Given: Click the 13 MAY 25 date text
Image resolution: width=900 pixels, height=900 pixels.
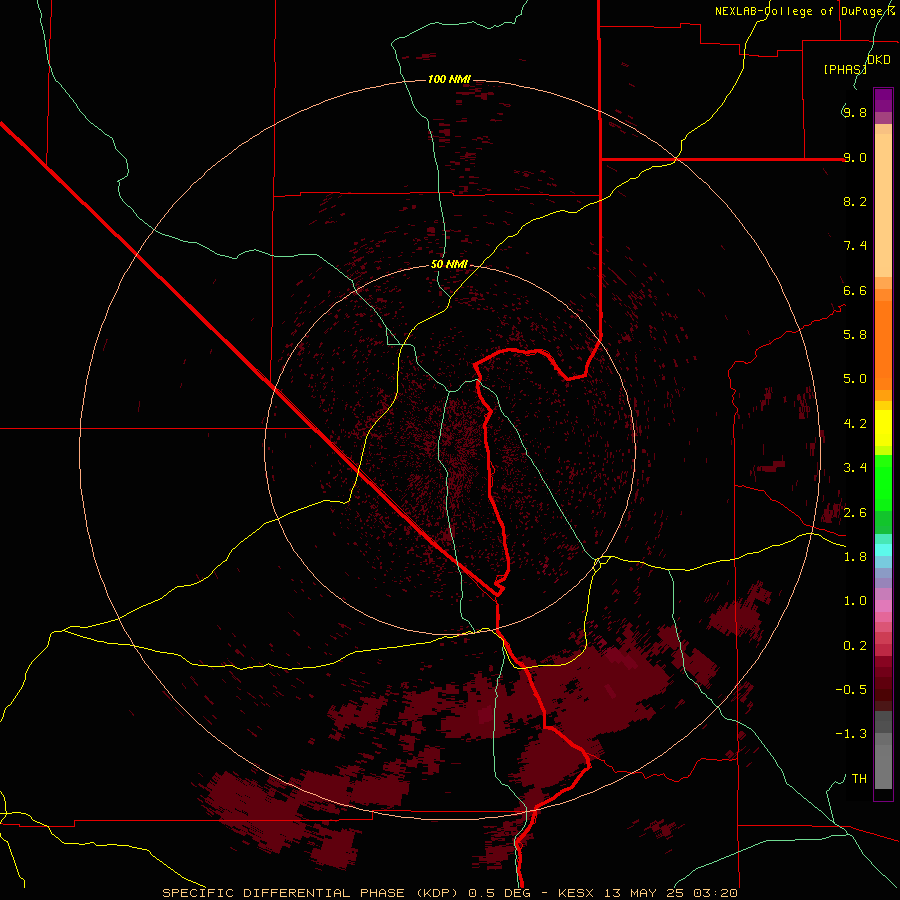Looking at the screenshot, I should pyautogui.click(x=643, y=893).
